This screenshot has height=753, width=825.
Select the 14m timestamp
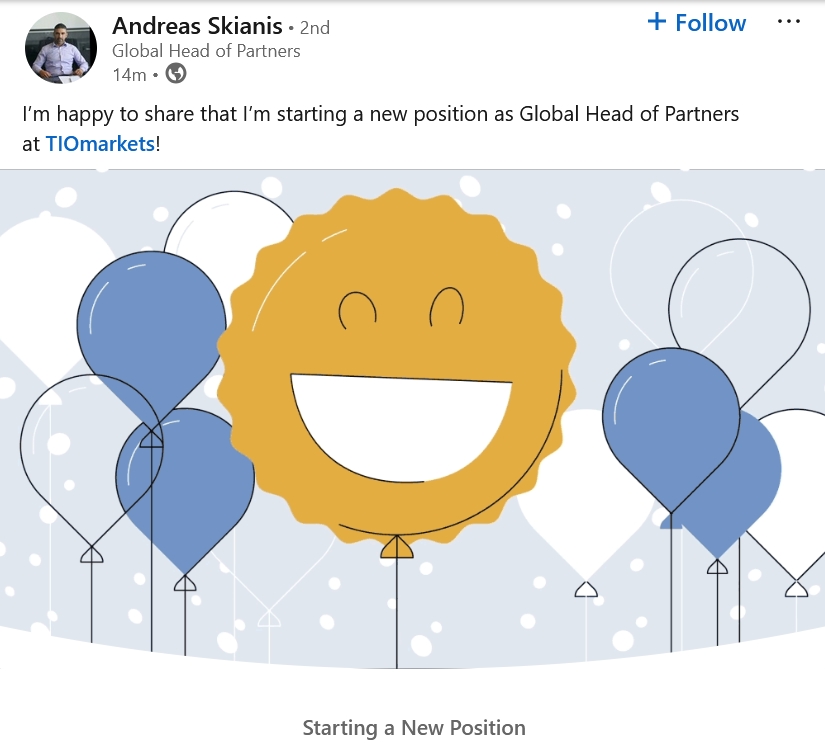coord(130,72)
